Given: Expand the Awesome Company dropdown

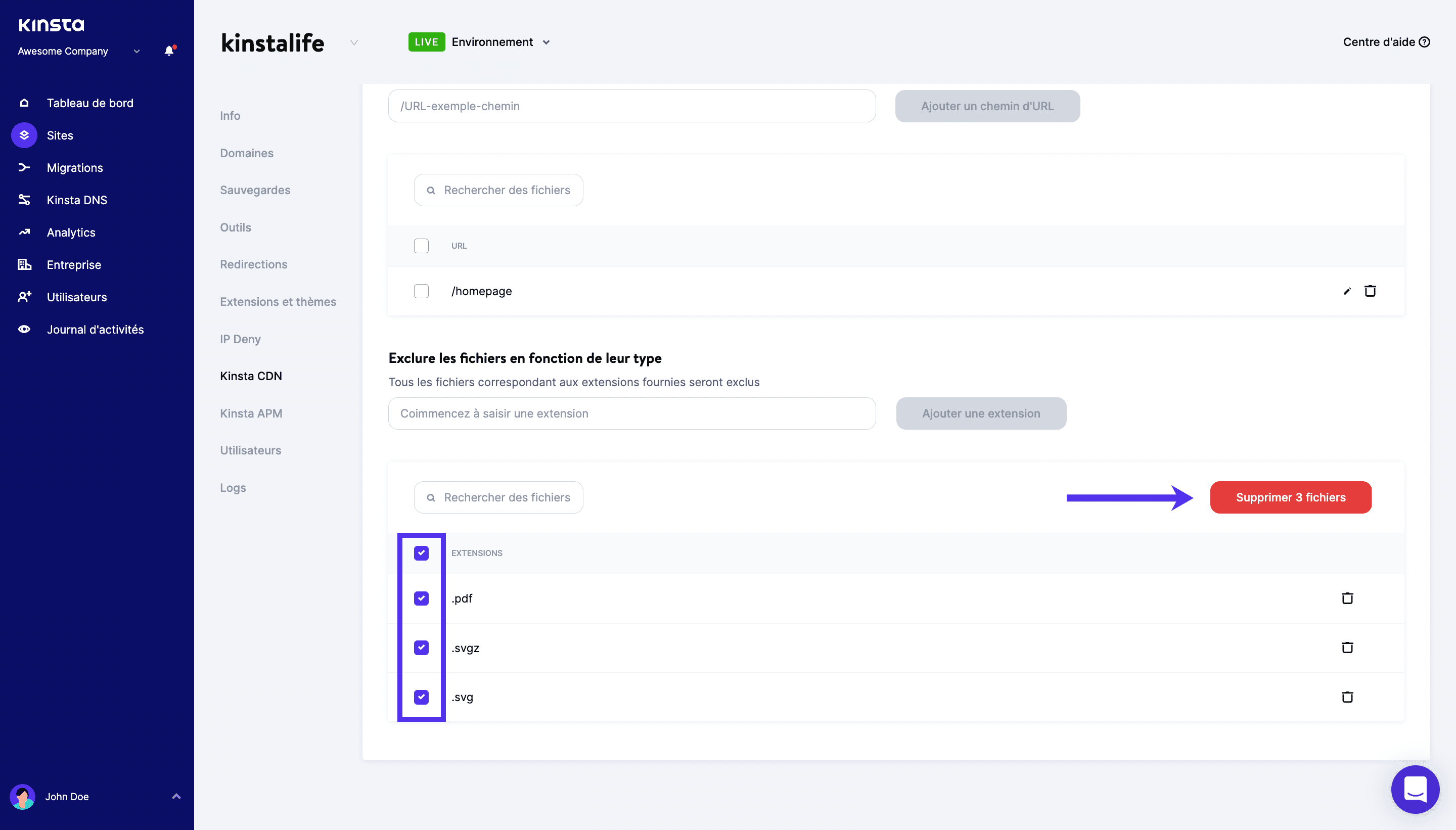Looking at the screenshot, I should pos(137,51).
